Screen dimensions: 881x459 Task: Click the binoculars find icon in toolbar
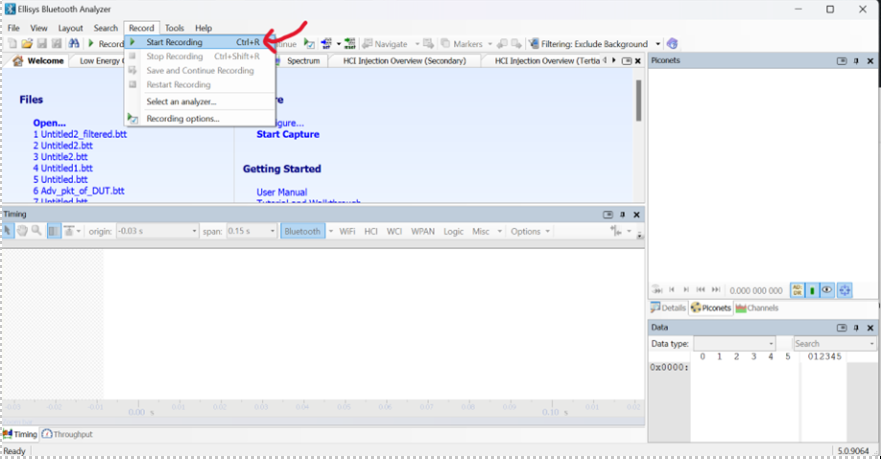74,44
